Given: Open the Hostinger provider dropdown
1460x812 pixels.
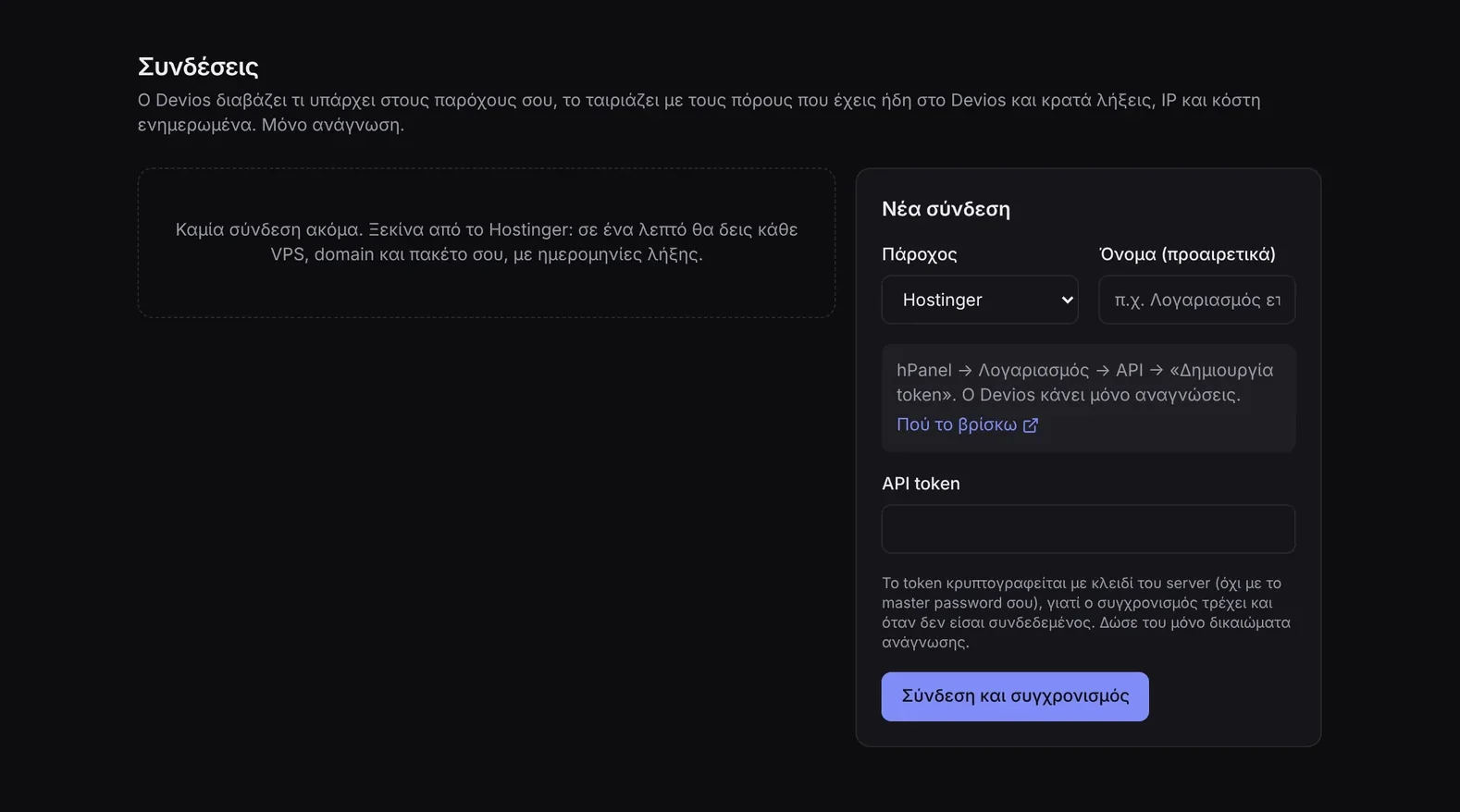Looking at the screenshot, I should 980,300.
